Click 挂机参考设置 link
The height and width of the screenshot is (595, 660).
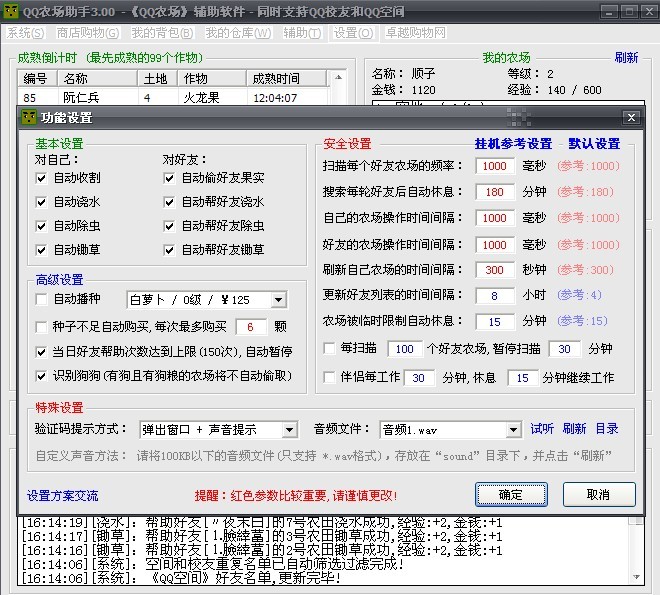coord(513,144)
